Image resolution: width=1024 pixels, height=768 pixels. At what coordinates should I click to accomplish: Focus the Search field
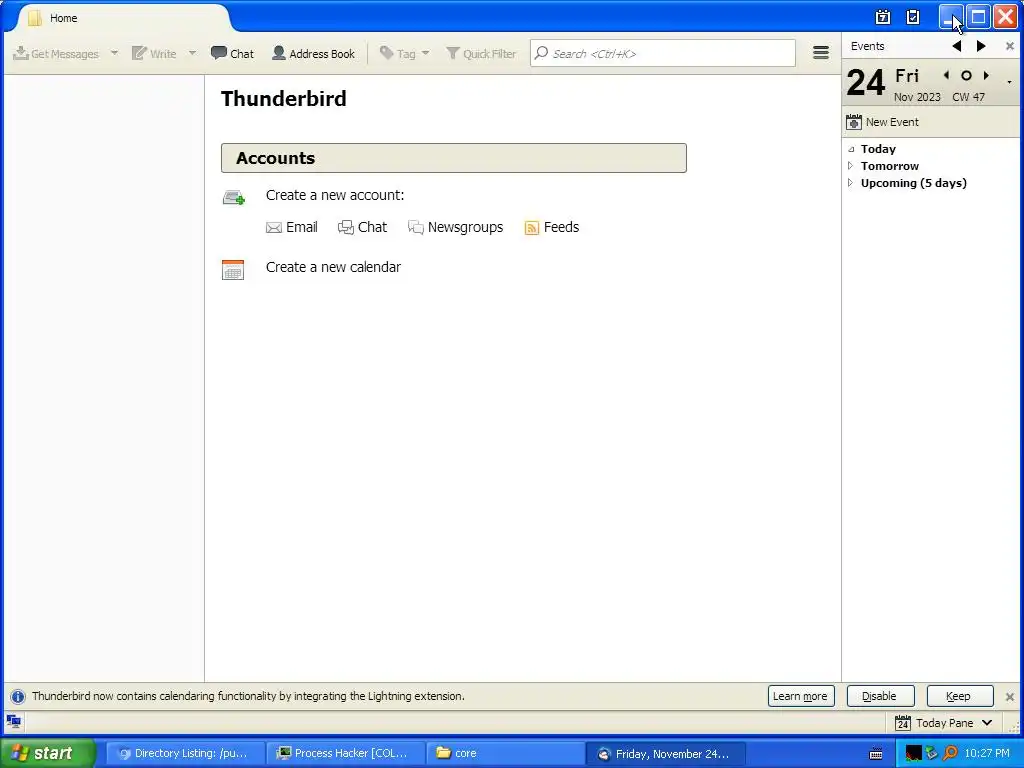[663, 54]
